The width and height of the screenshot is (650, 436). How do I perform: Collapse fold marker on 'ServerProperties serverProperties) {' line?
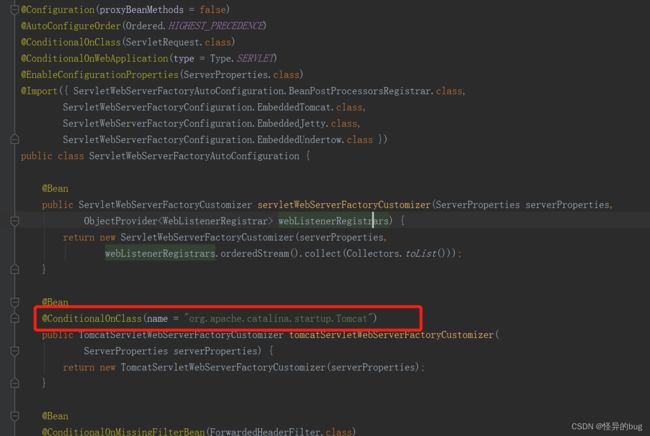pyautogui.click(x=14, y=351)
